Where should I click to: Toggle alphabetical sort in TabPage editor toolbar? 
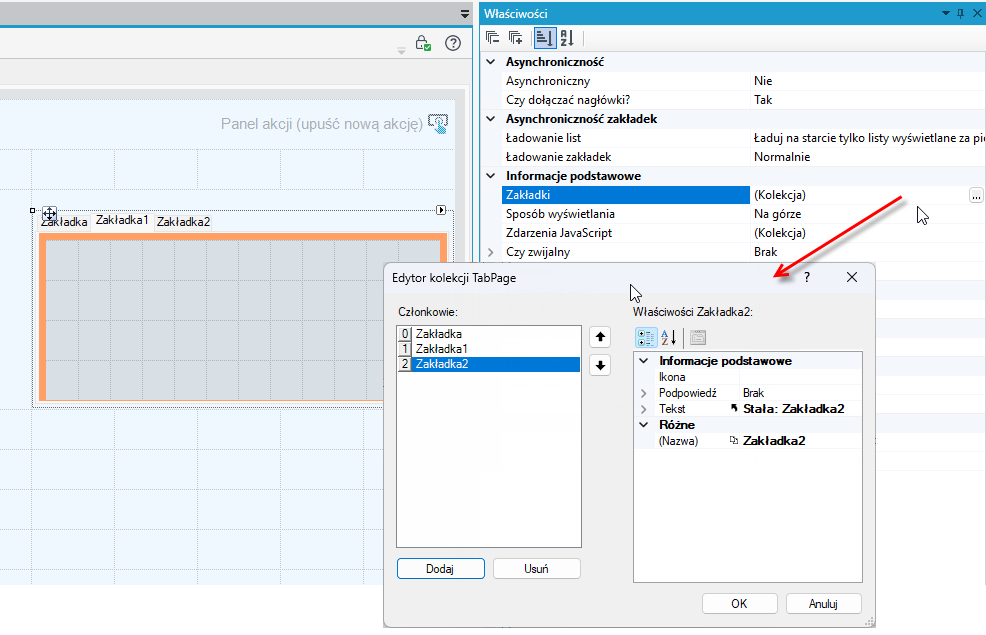(x=669, y=338)
